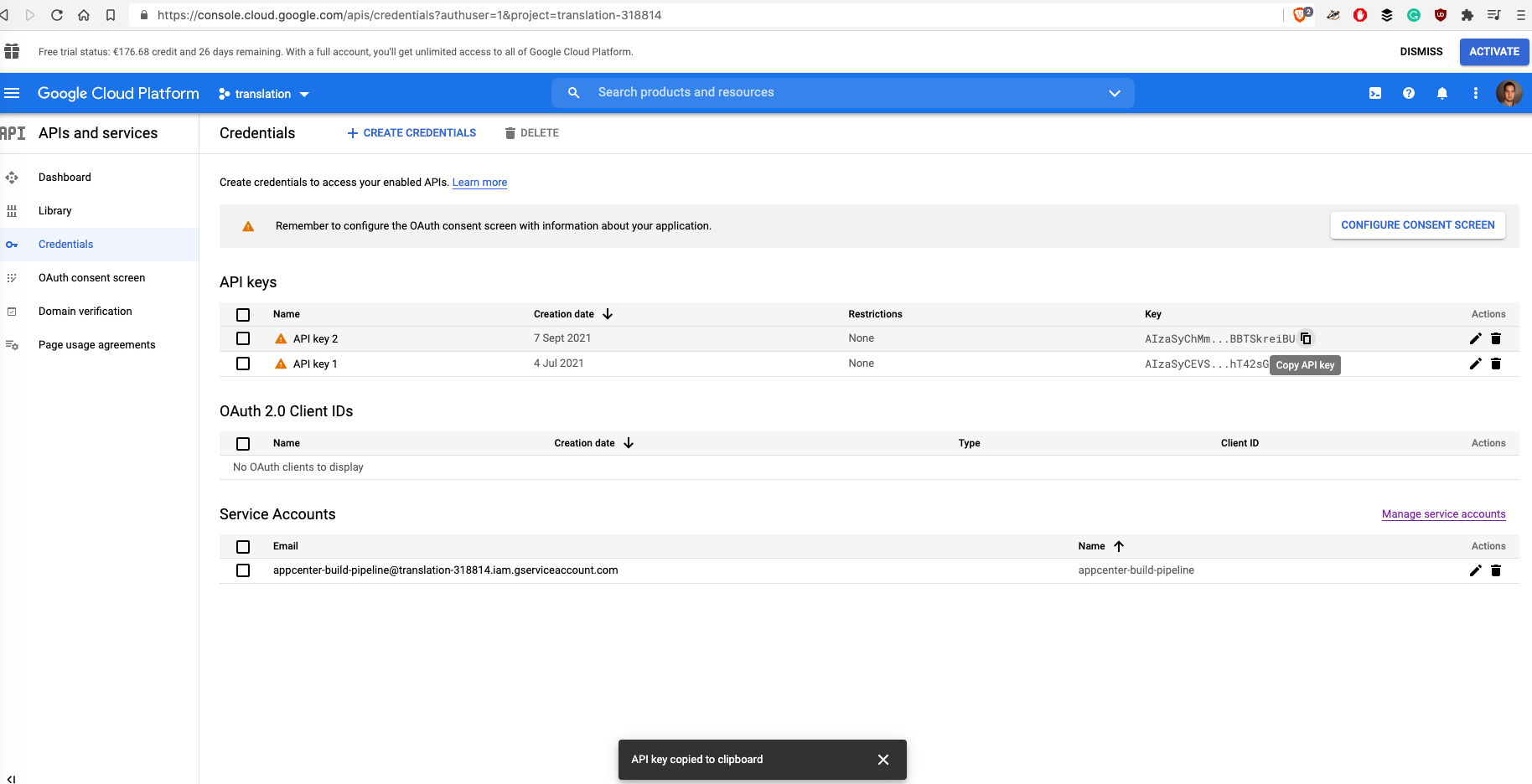Open Manage service accounts link
Image resolution: width=1532 pixels, height=784 pixels.
pyautogui.click(x=1443, y=514)
